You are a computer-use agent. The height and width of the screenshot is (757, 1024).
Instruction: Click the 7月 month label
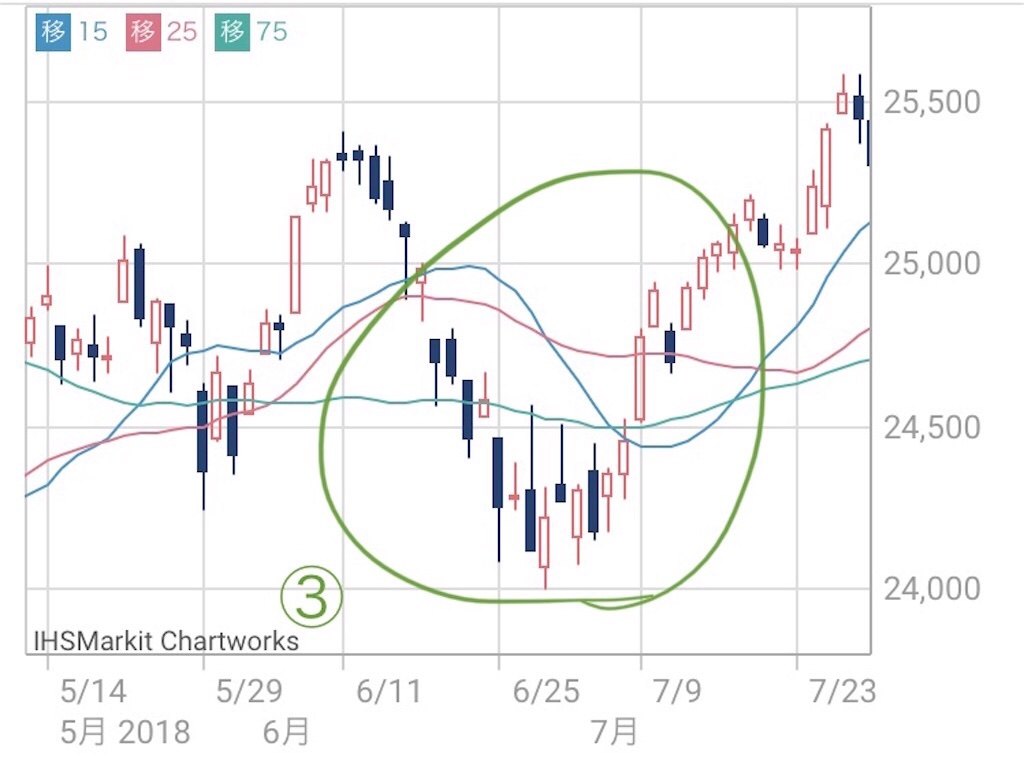(614, 732)
